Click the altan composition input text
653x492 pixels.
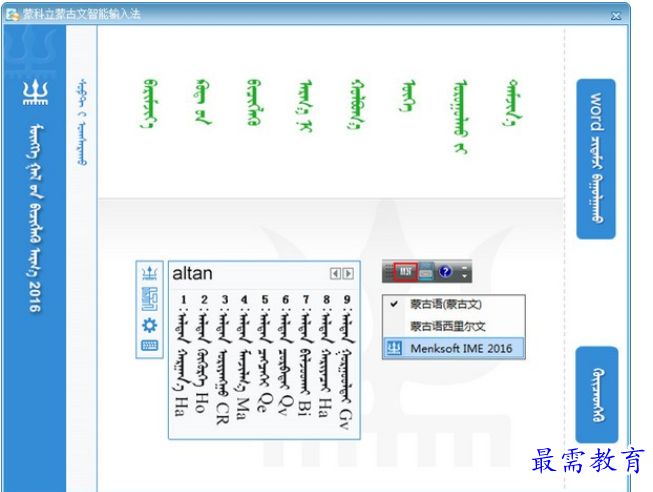tap(192, 274)
